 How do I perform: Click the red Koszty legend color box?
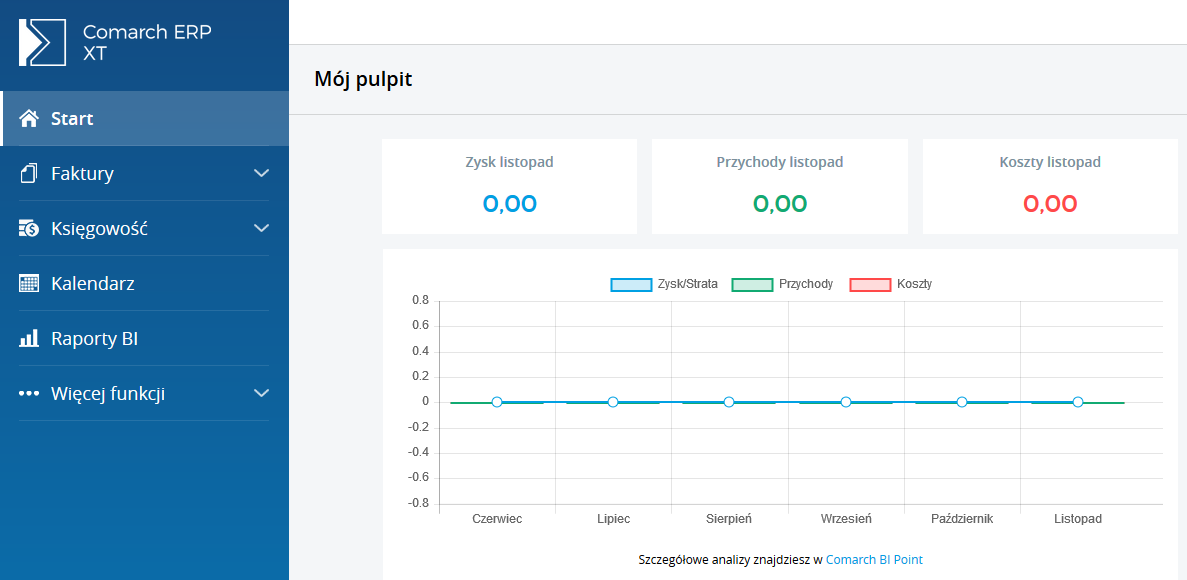(871, 285)
